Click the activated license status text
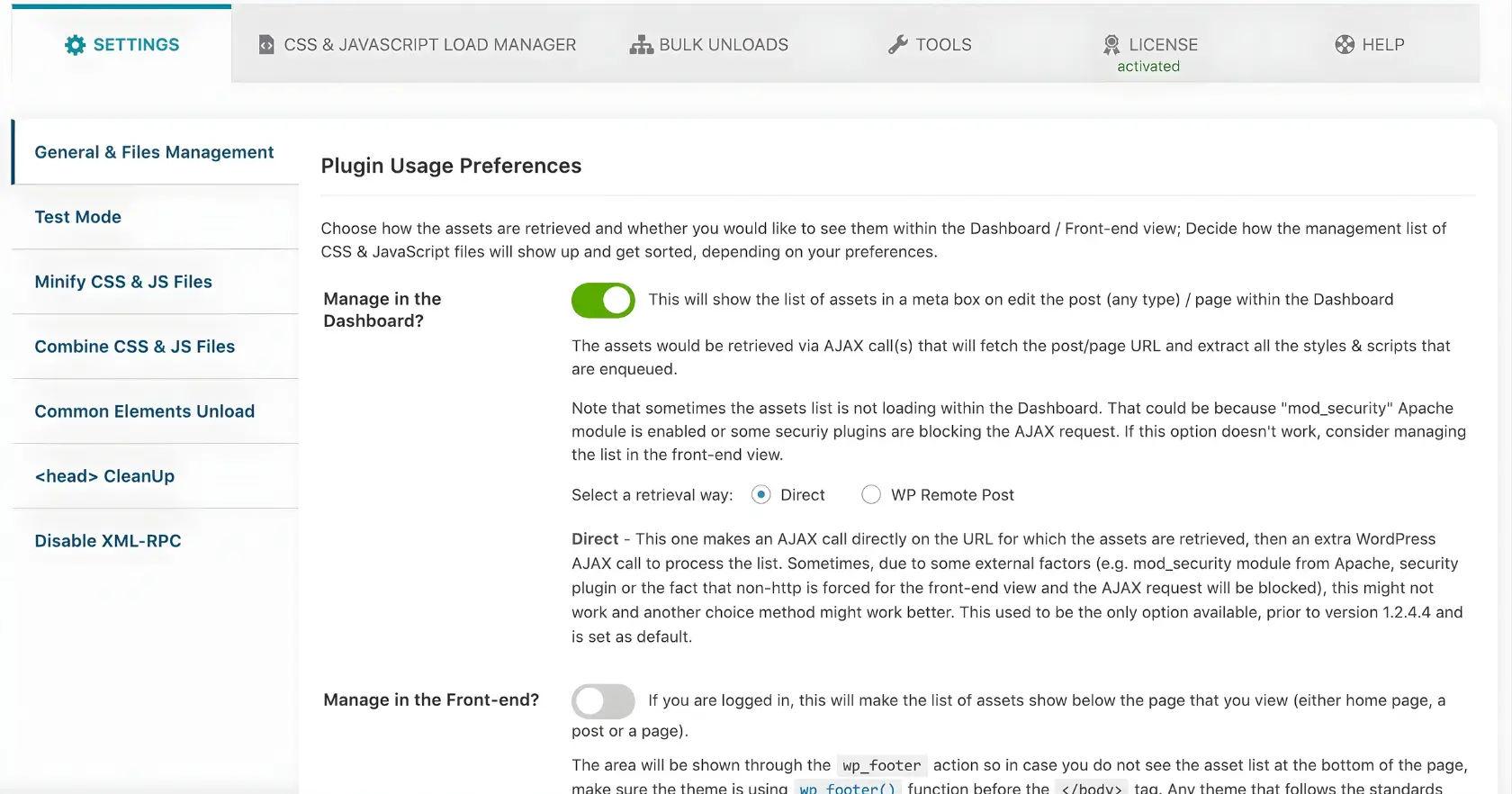The image size is (1512, 794). click(1147, 66)
